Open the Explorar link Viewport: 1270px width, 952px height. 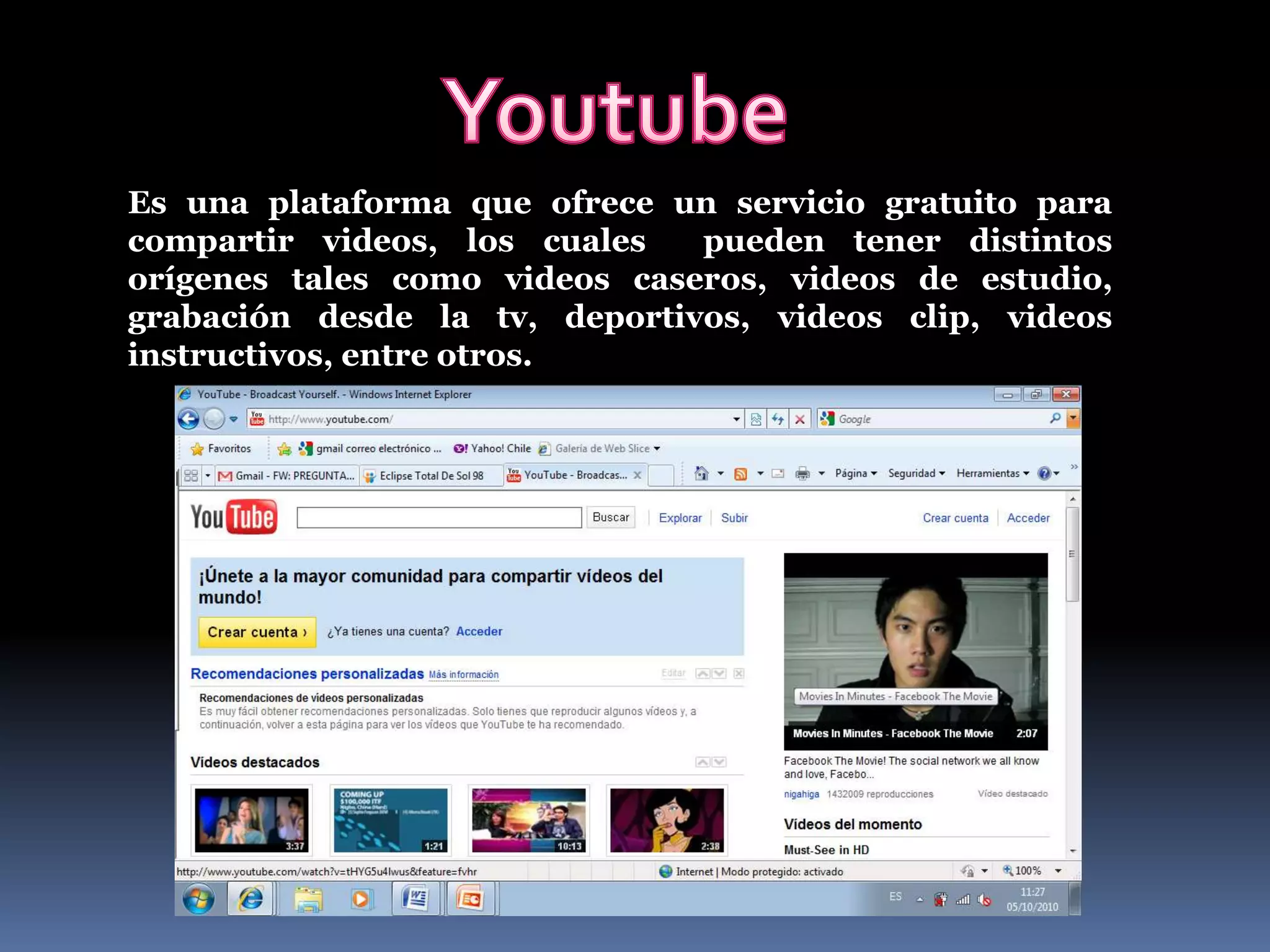(680, 518)
